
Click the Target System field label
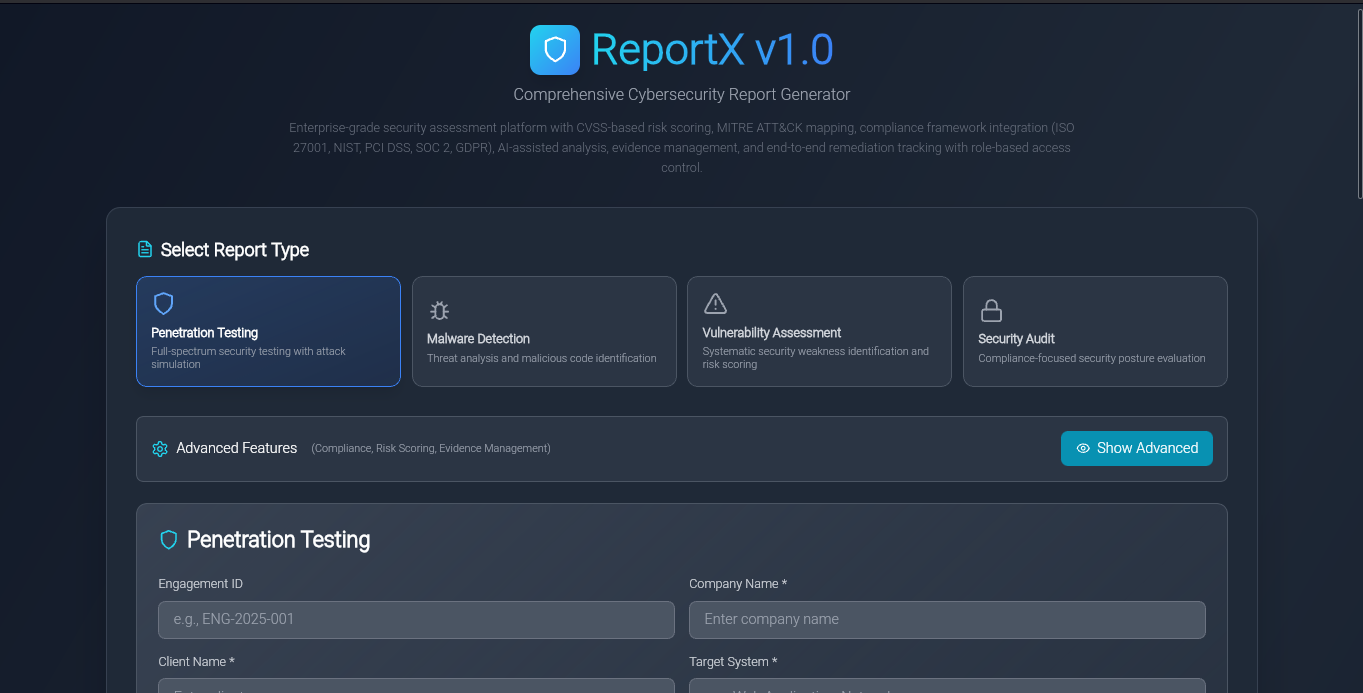(x=733, y=662)
